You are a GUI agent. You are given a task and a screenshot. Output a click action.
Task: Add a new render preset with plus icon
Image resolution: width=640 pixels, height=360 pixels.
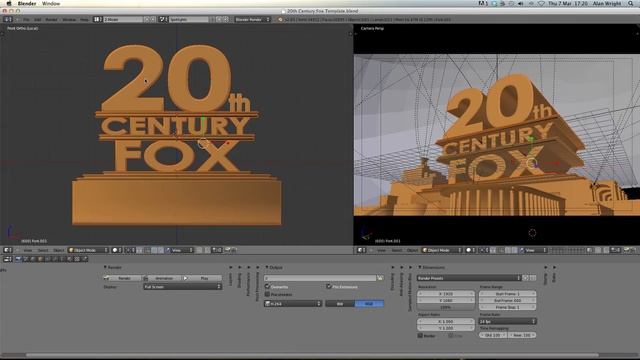tap(526, 278)
